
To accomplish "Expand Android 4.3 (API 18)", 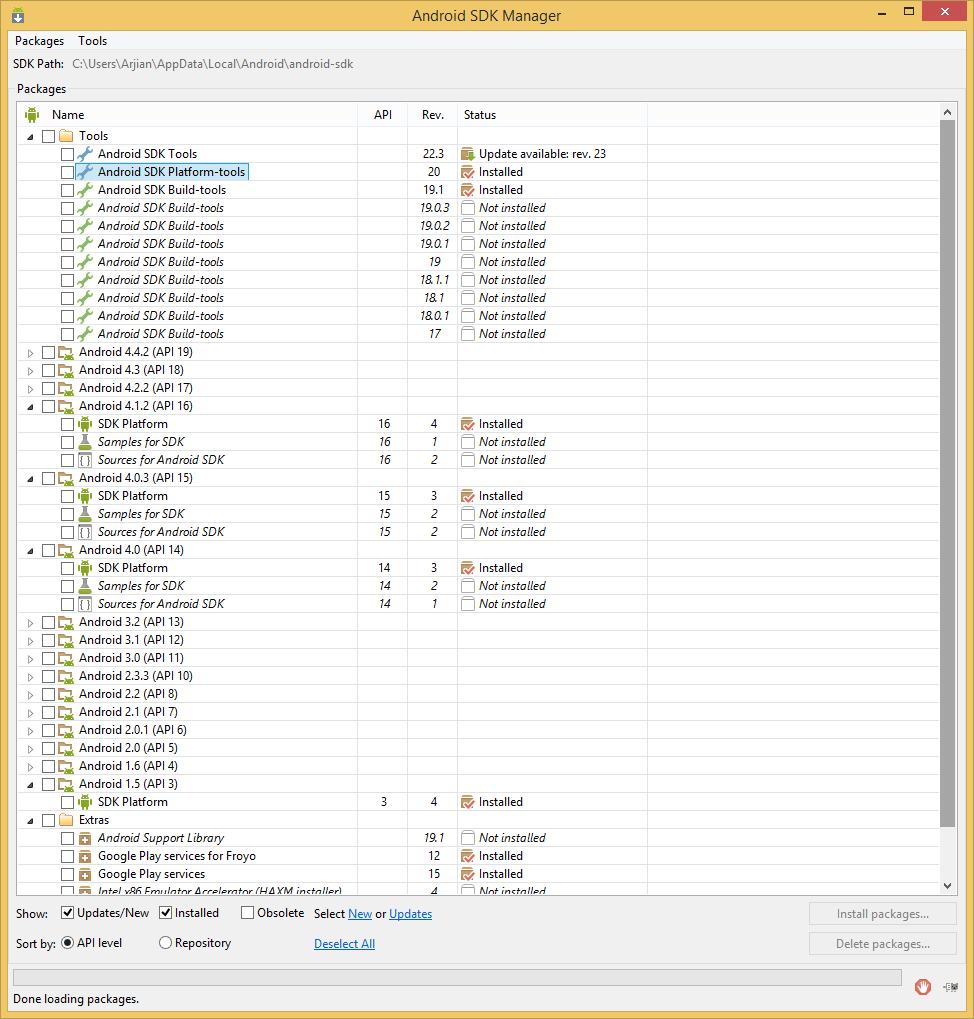I will (x=30, y=371).
